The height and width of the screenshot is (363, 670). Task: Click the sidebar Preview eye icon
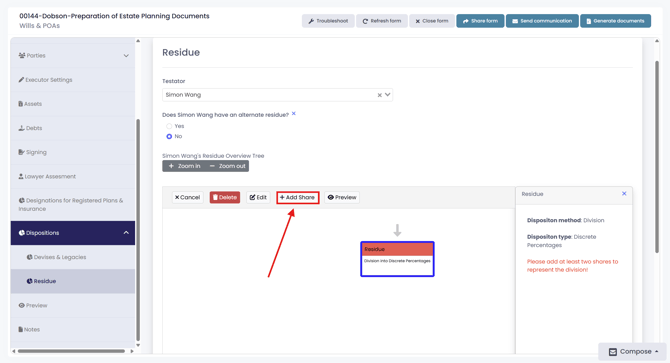[x=21, y=305]
